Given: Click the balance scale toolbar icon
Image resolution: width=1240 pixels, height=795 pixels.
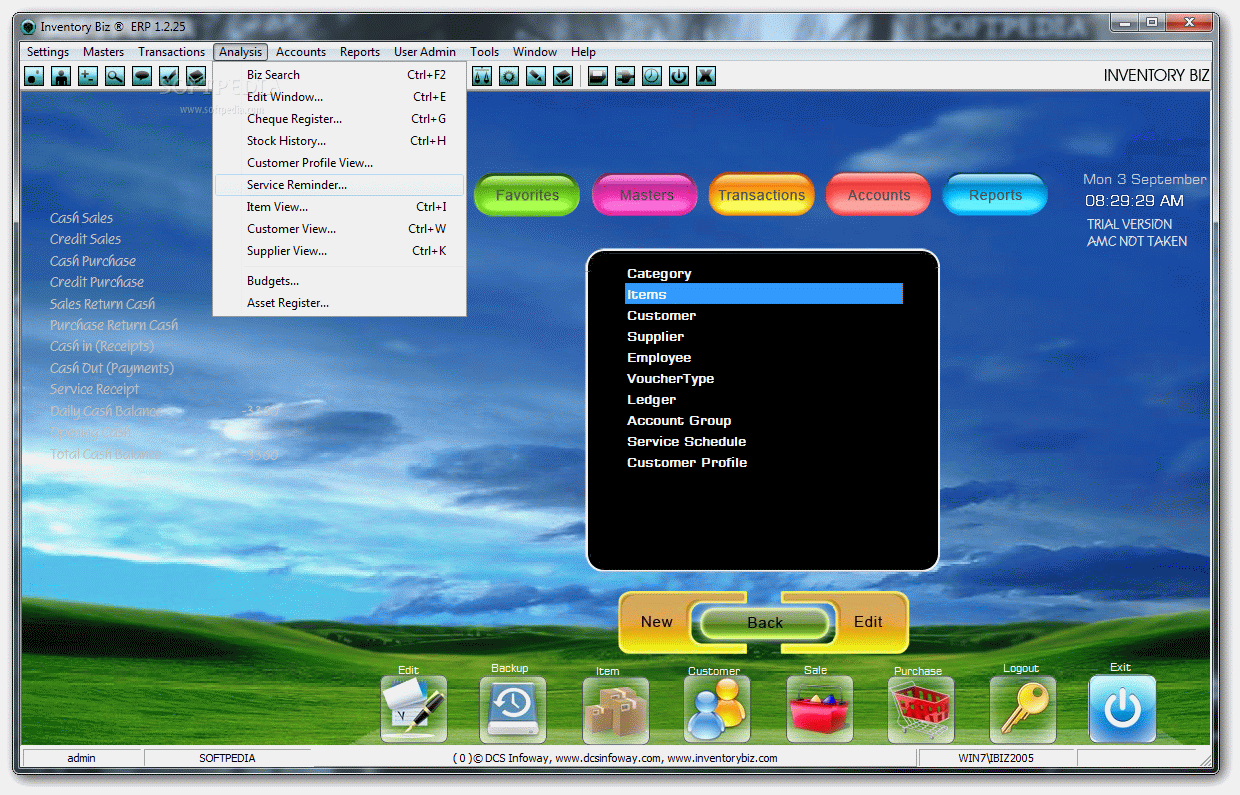Looking at the screenshot, I should [x=482, y=75].
